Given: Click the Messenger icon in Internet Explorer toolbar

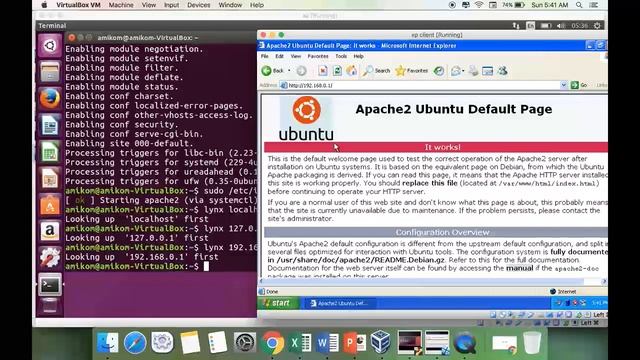Looking at the screenshot, I should pyautogui.click(x=502, y=71).
